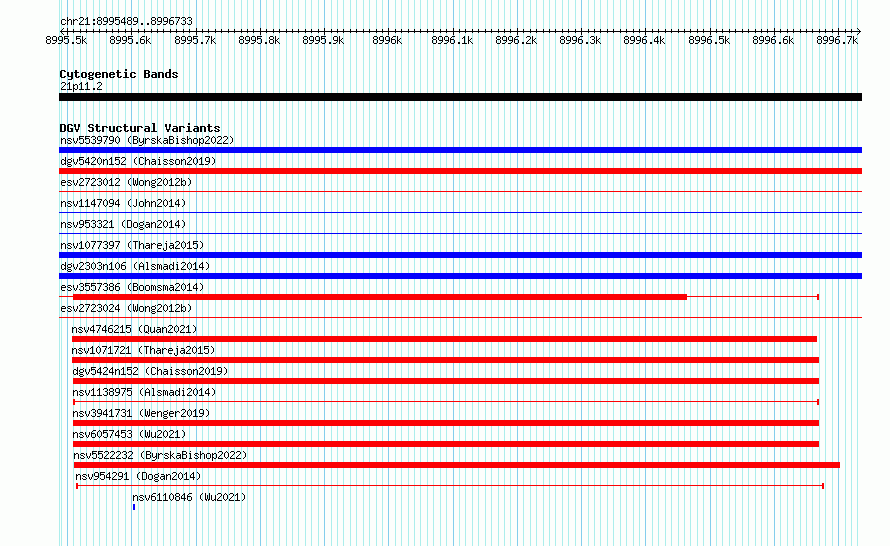This screenshot has width=890, height=546.
Task: Select the blue bar of nsv5539790
Action: 460,150
